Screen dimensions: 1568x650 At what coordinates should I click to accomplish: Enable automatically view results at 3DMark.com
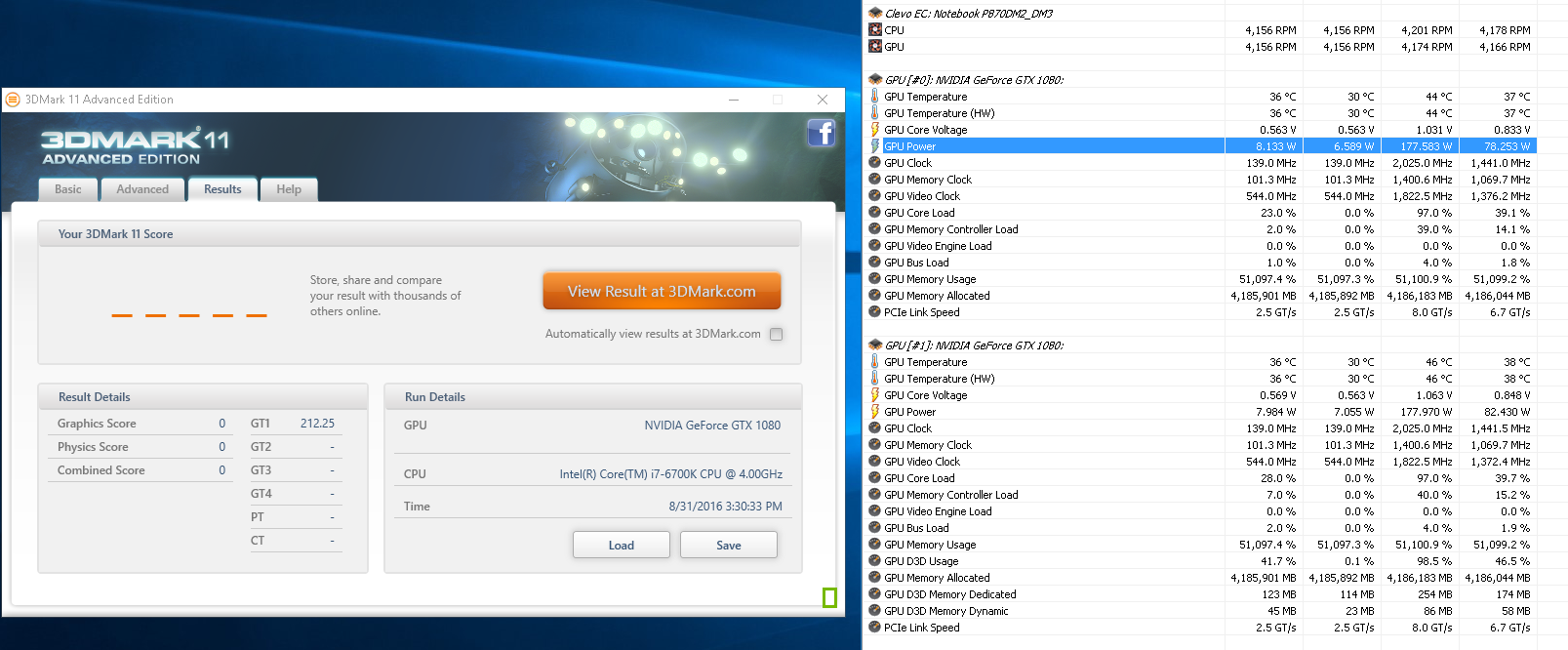777,334
